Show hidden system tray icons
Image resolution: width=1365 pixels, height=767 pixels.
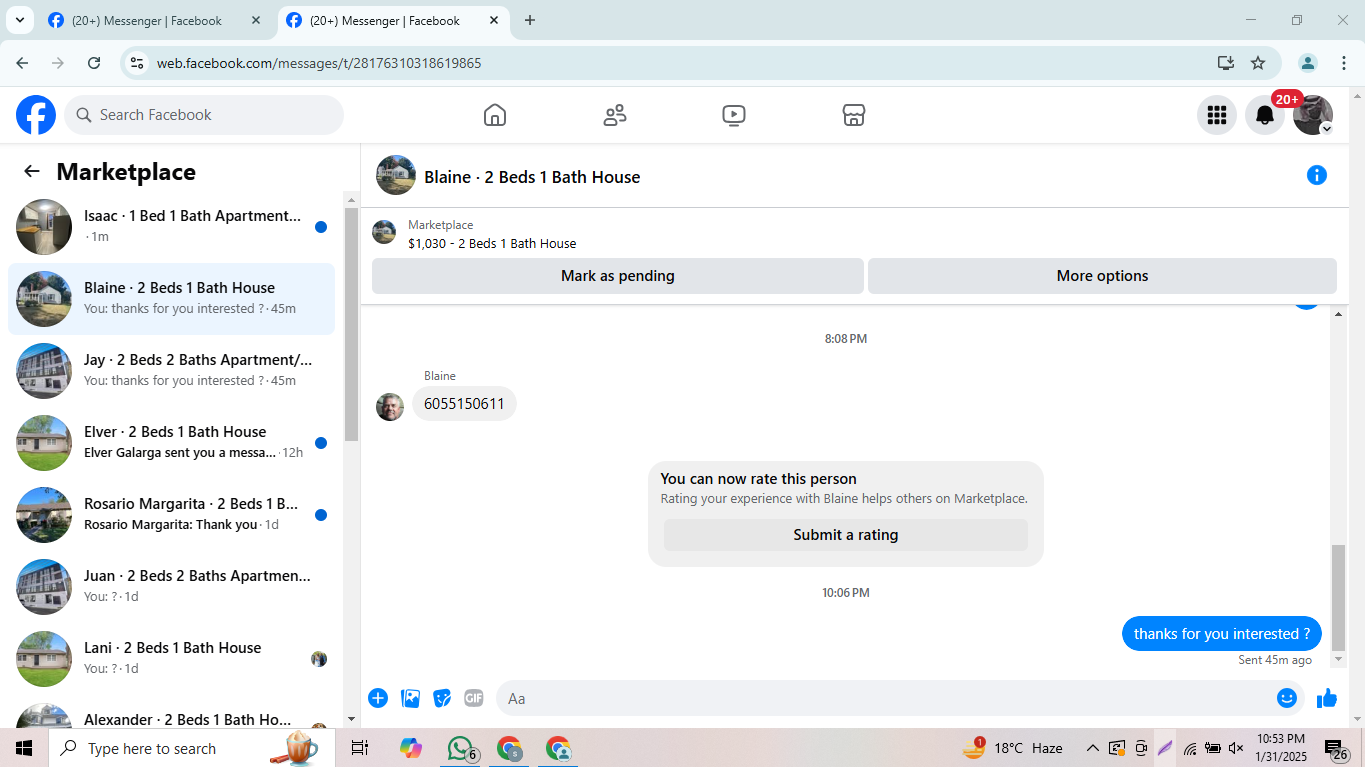(x=1093, y=748)
